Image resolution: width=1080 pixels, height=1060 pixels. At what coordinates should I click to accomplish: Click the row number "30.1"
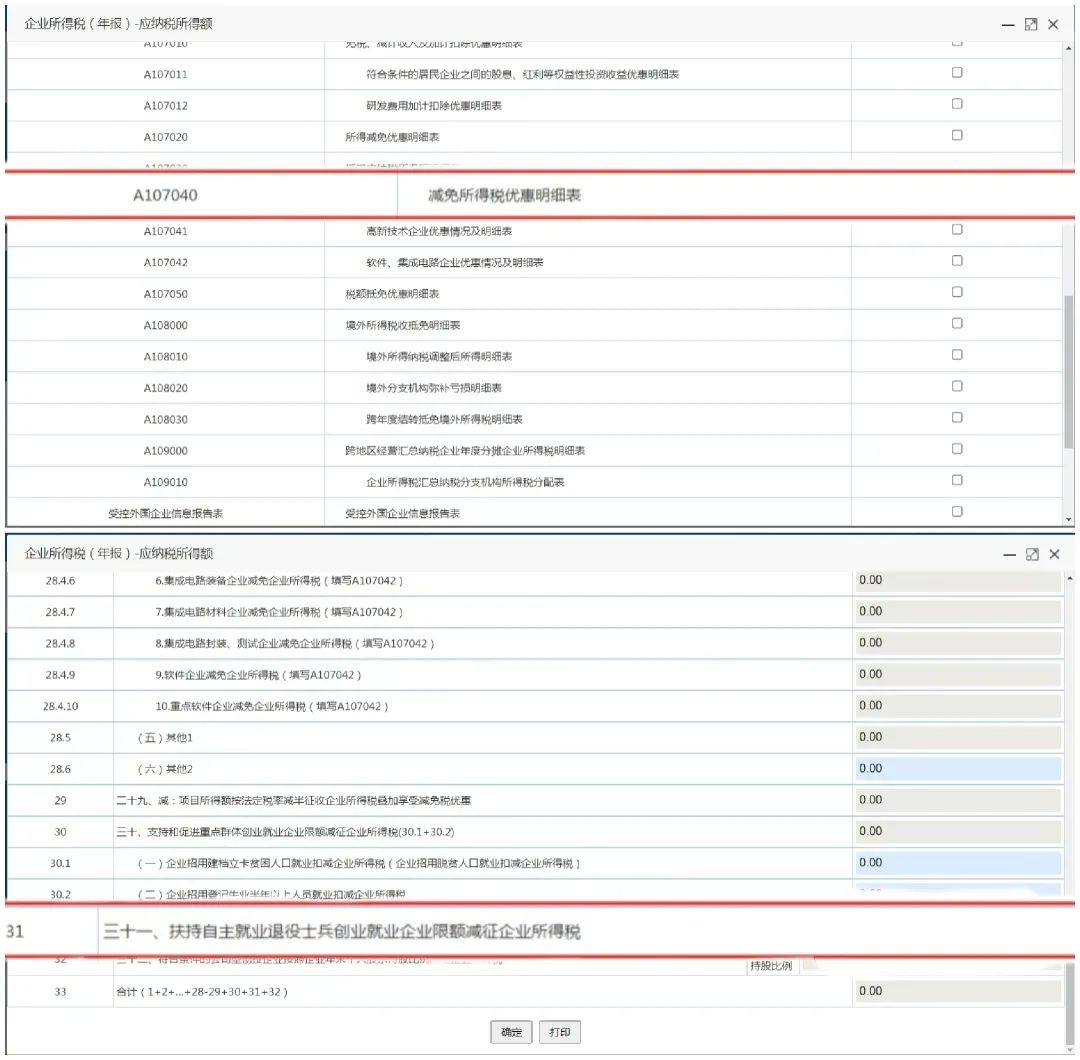(61, 863)
